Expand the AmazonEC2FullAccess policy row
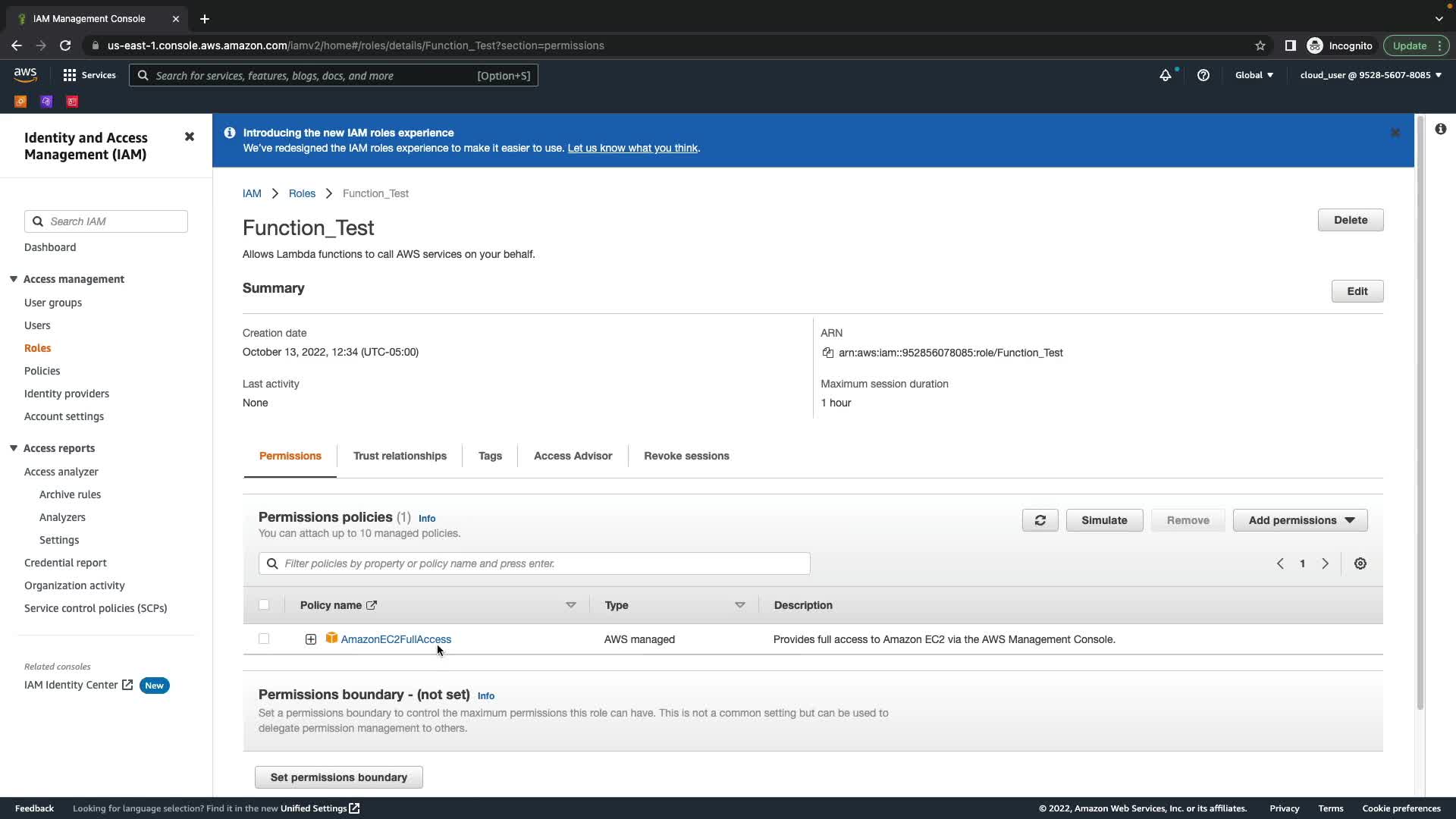Viewport: 1456px width, 819px height. 311,639
